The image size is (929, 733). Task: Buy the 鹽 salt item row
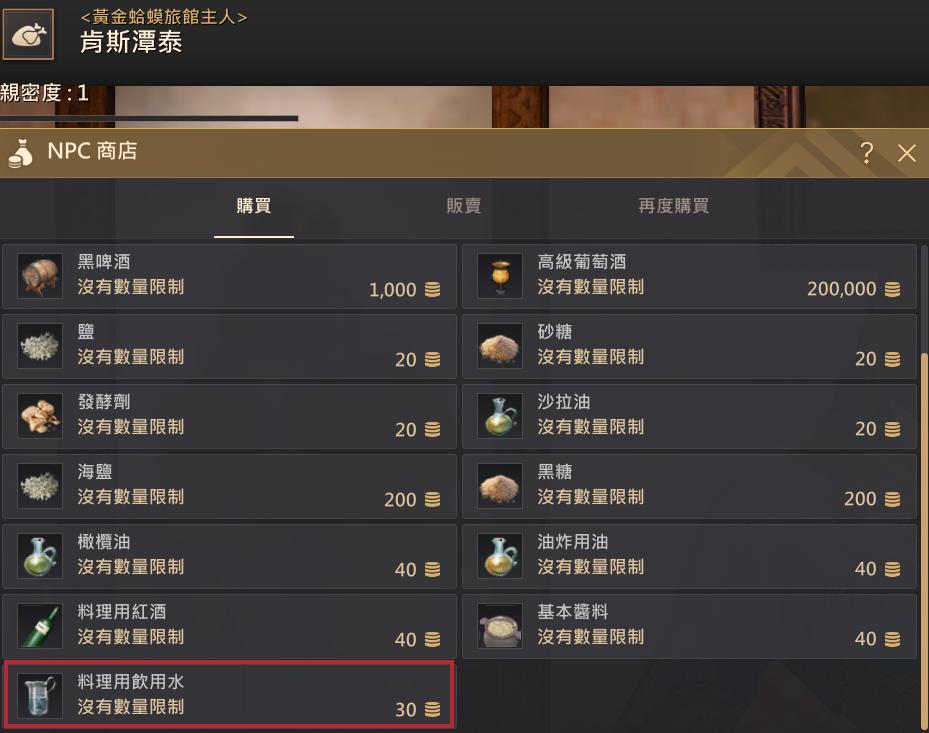pyautogui.click(x=229, y=346)
